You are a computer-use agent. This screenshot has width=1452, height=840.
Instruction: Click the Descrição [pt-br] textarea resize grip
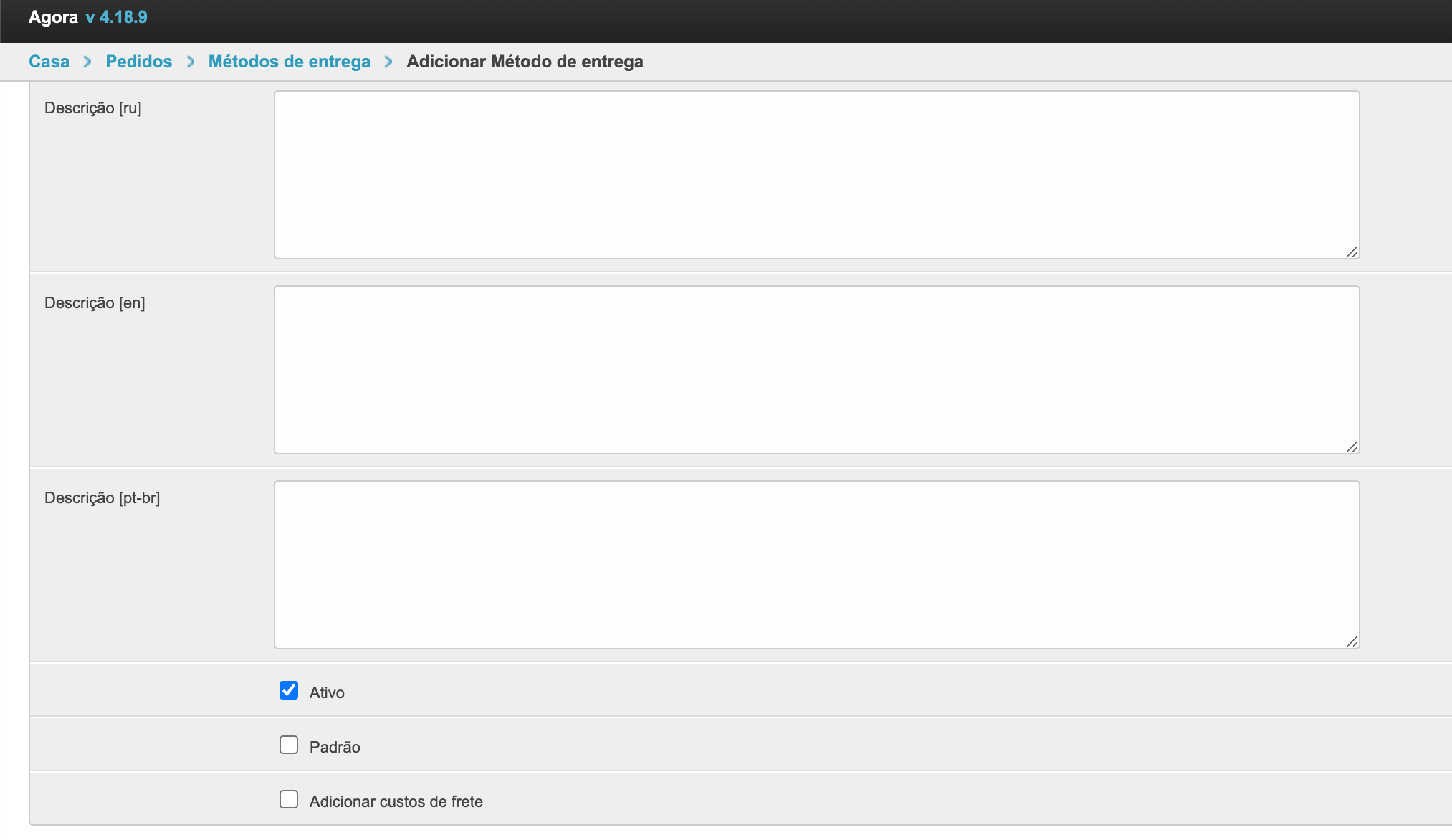[1352, 641]
